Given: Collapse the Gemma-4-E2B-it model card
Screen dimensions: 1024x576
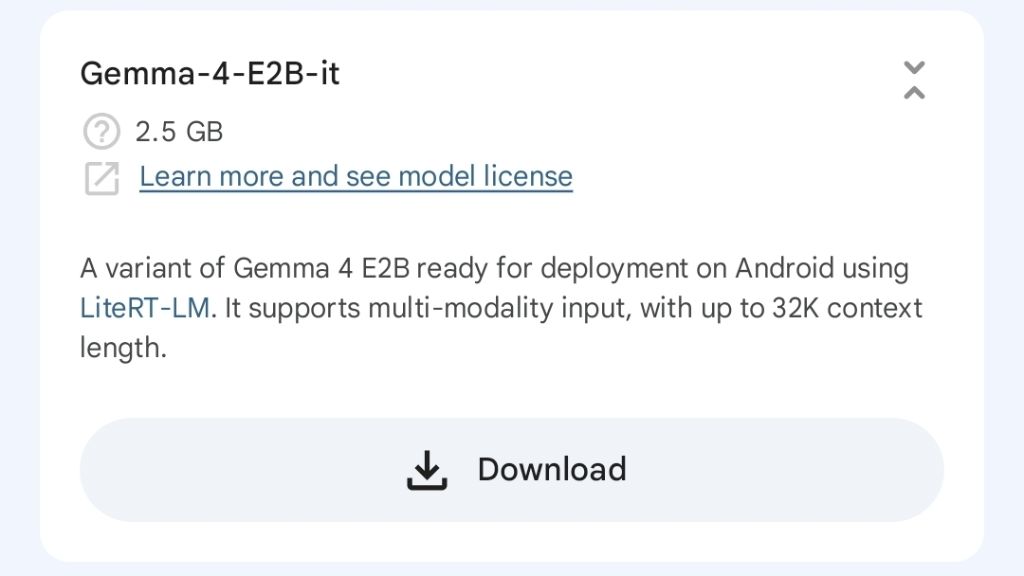Looking at the screenshot, I should point(914,80).
